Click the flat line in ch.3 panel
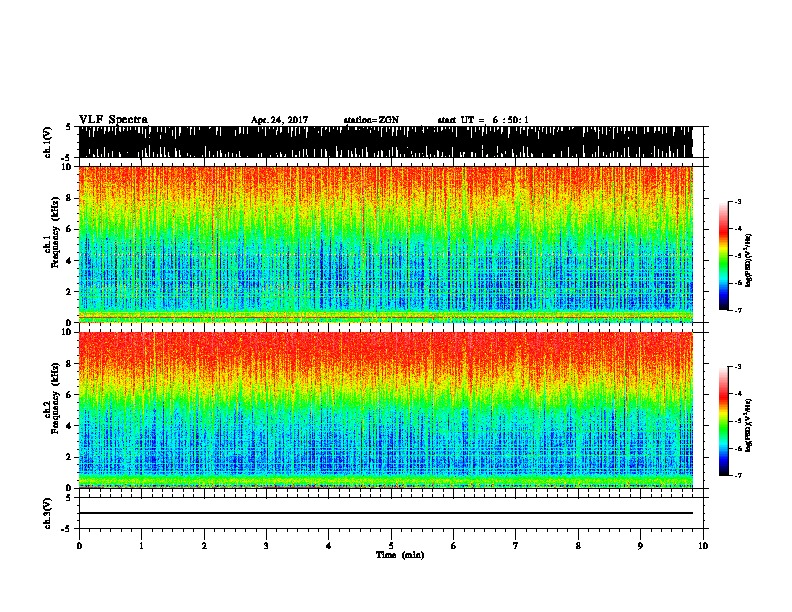Viewport: 792px width, 612px height. pos(385,513)
